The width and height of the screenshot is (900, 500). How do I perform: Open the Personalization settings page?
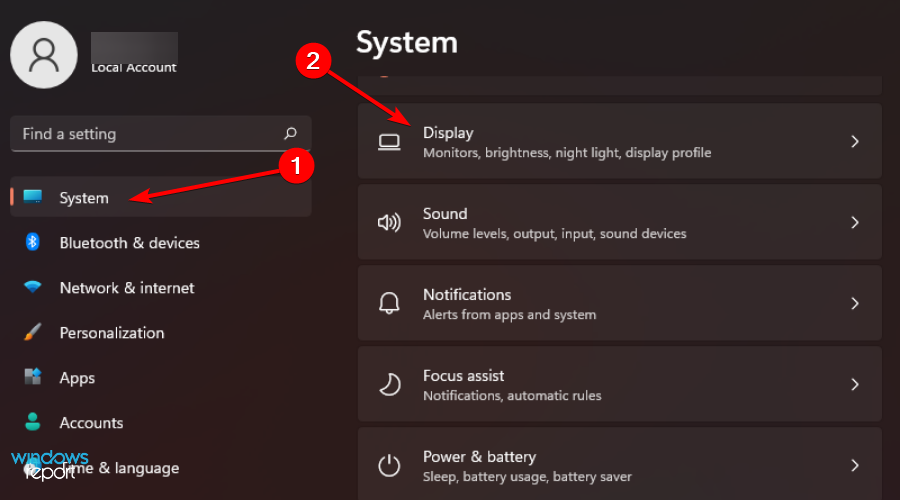pos(112,333)
